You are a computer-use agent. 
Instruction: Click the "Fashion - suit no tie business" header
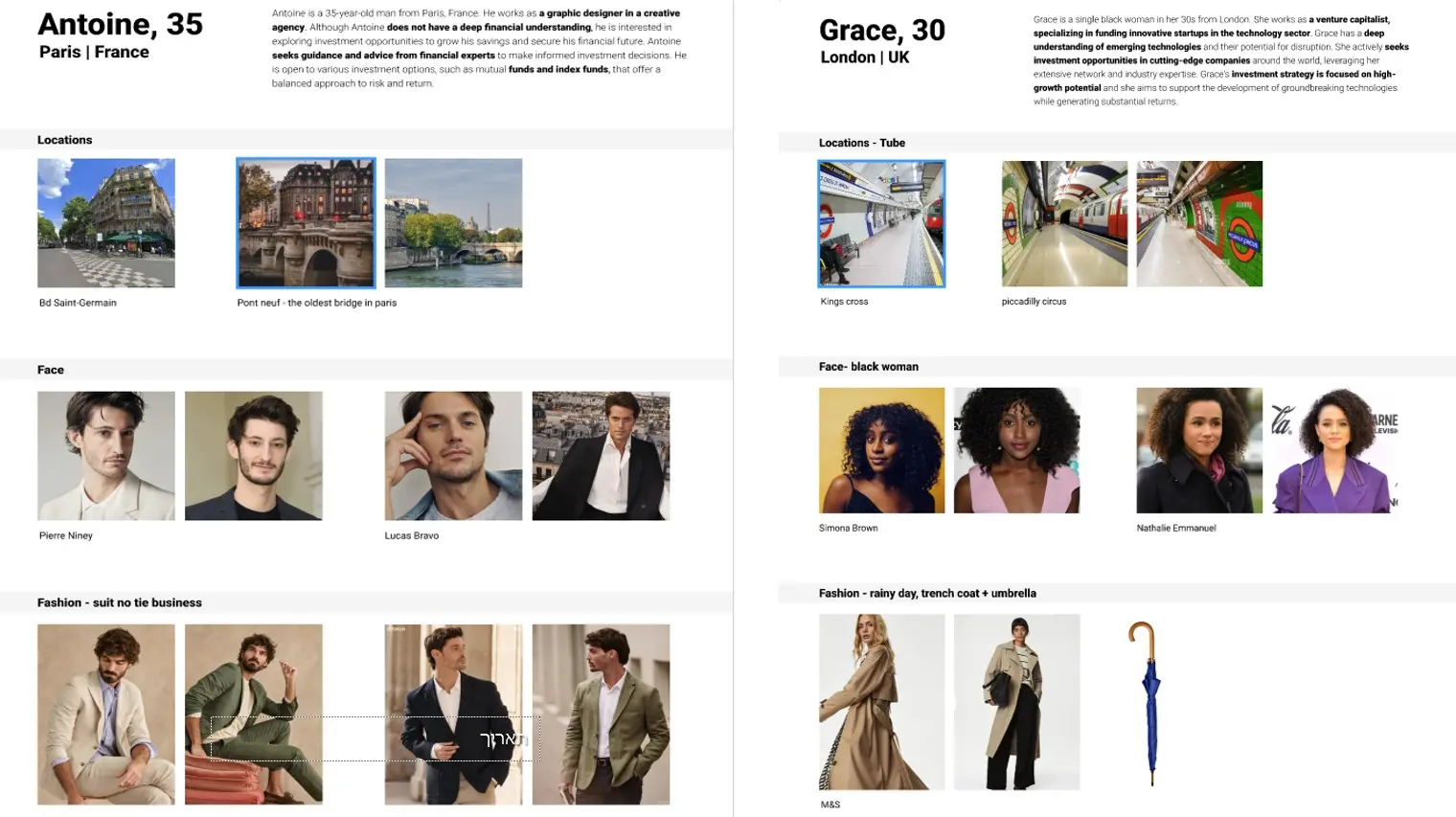(x=120, y=602)
